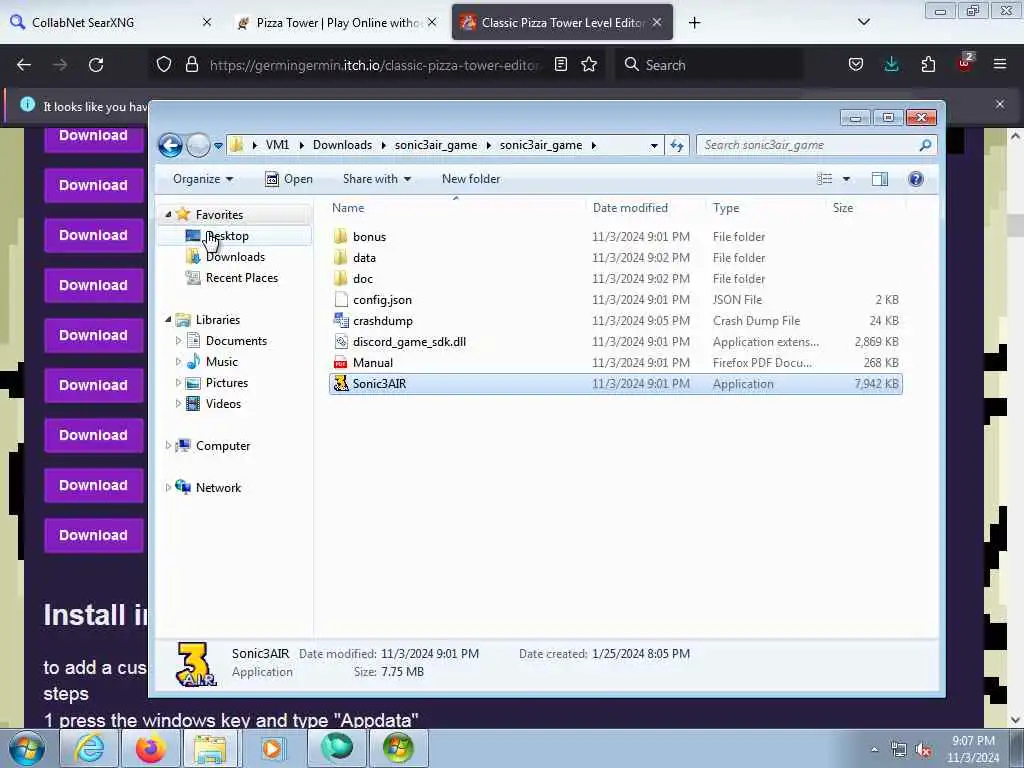Change your view icon in Explorer
This screenshot has height=768, width=1024.
click(825, 179)
